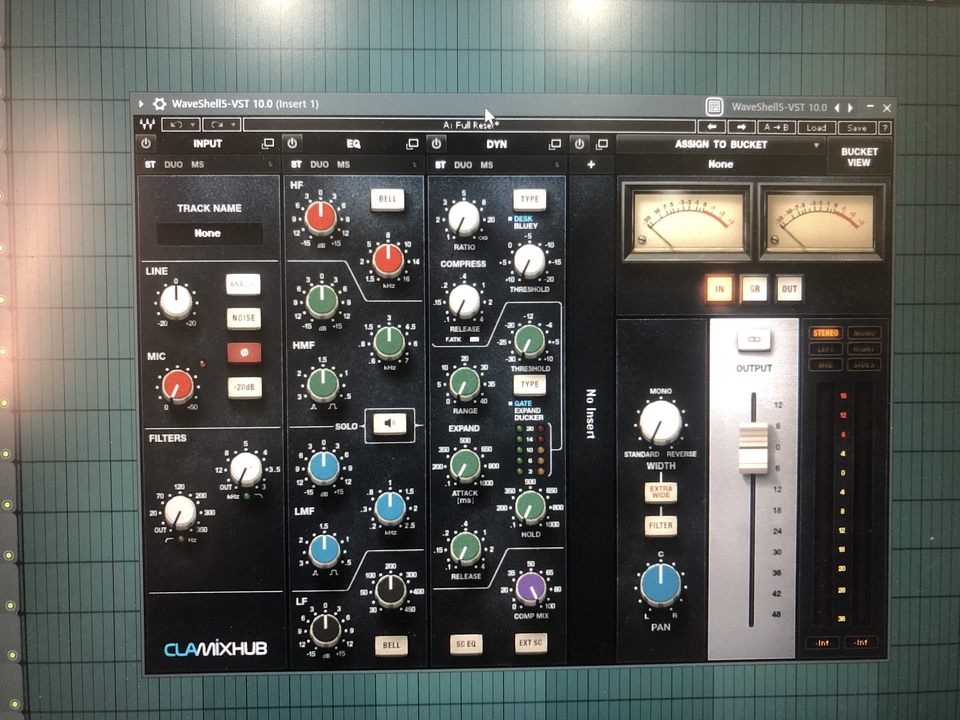Click expander TYPE selector button
The image size is (960, 720).
pyautogui.click(x=530, y=384)
